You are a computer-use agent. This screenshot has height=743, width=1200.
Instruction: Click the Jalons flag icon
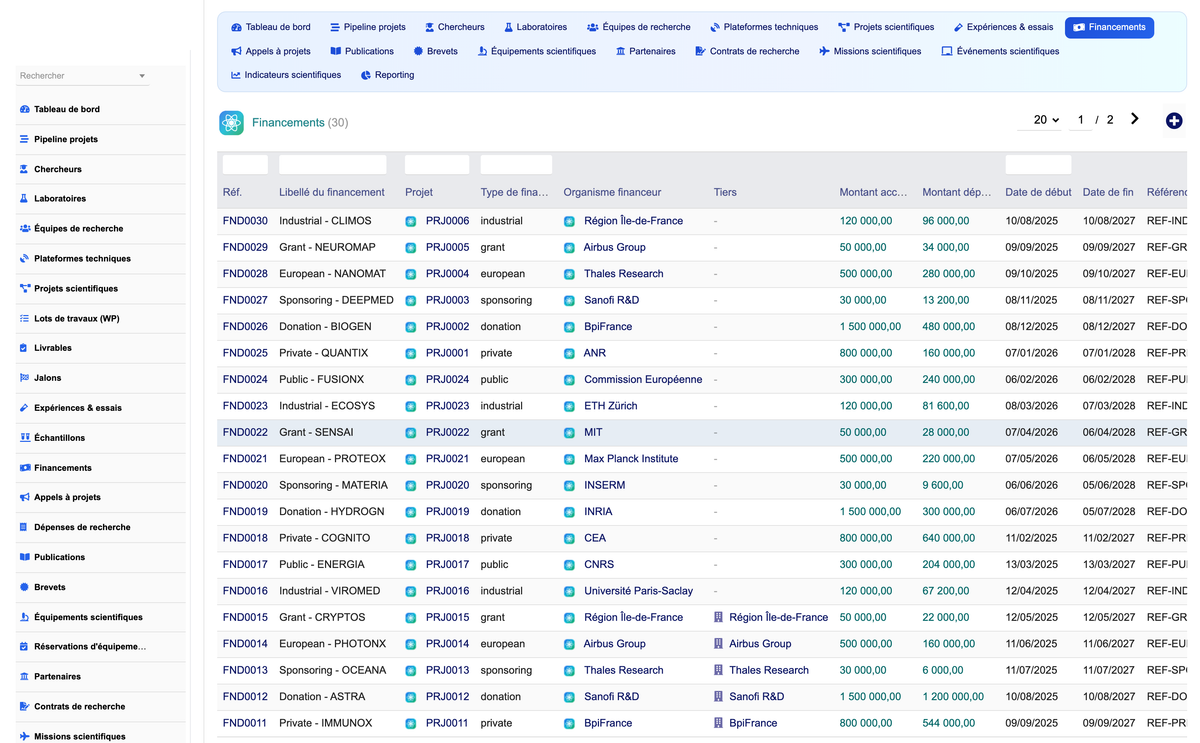coord(24,378)
